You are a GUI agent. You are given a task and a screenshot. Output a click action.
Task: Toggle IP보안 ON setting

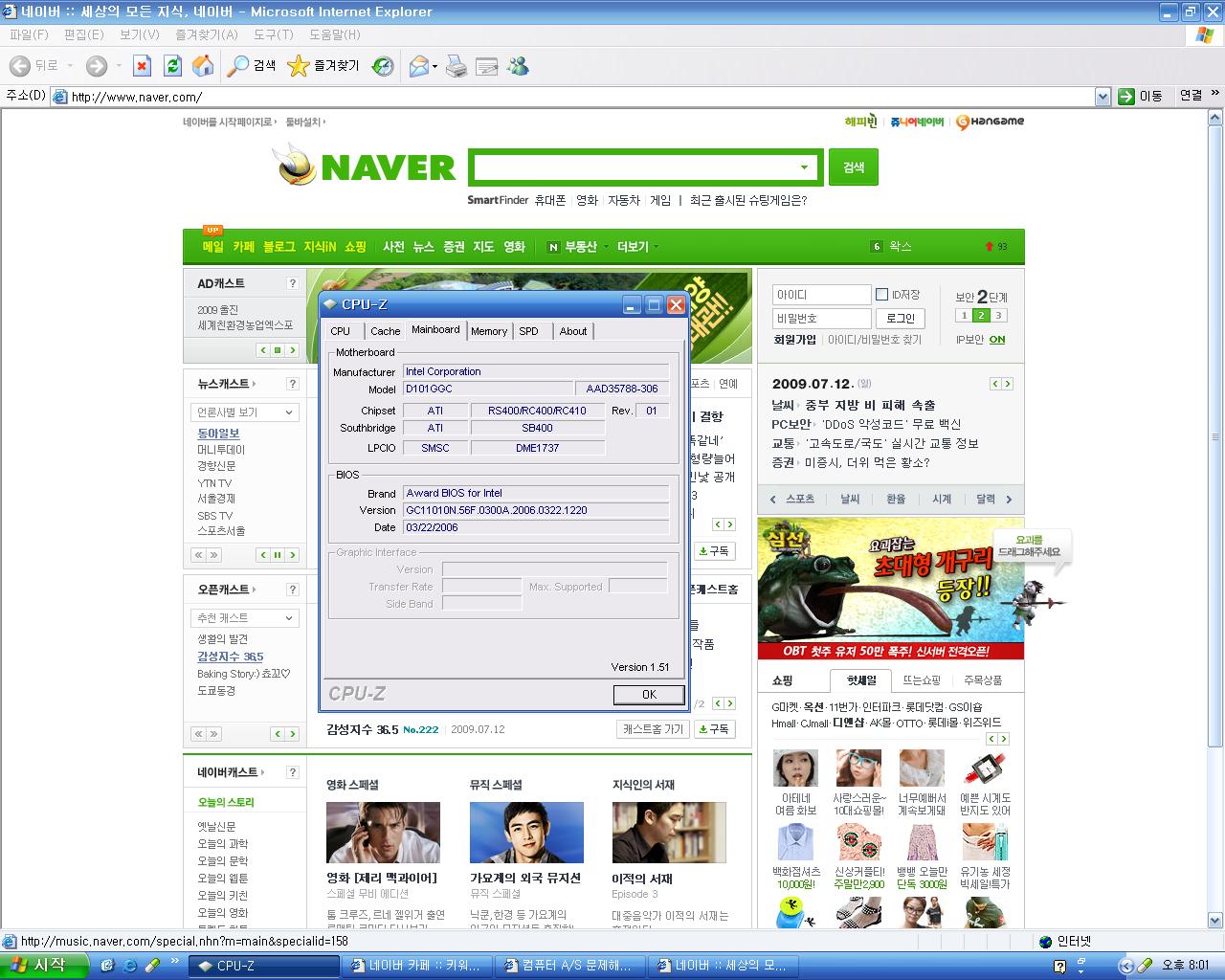(997, 340)
